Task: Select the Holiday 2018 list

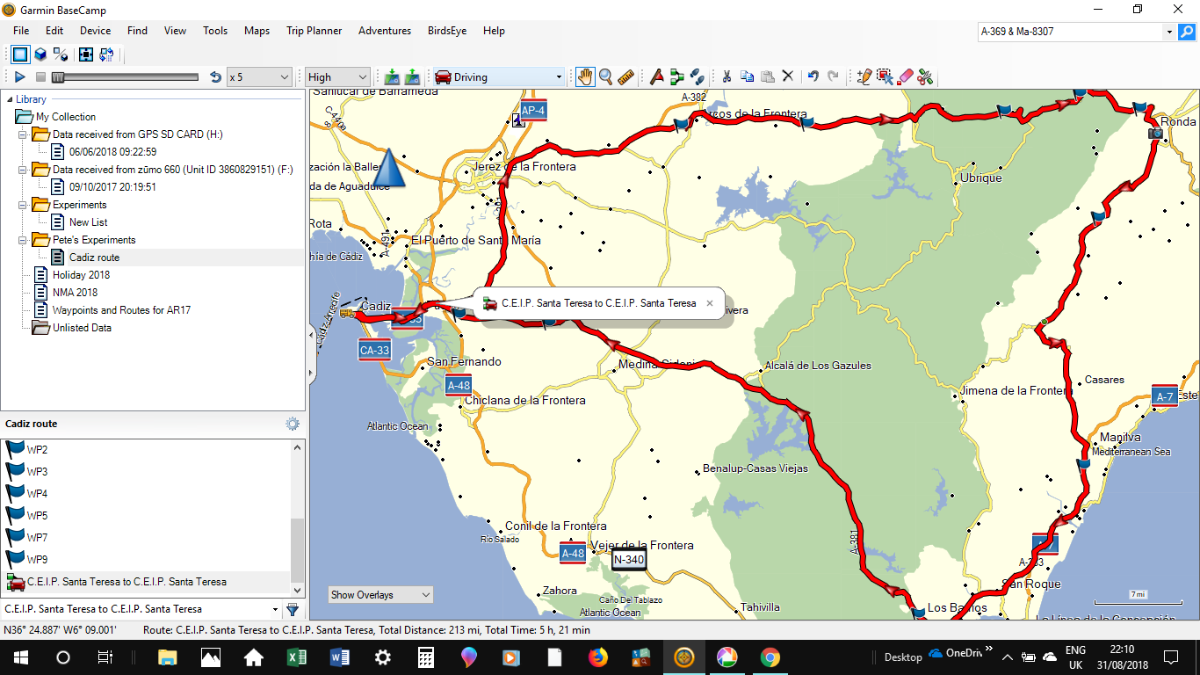Action: 81,275
